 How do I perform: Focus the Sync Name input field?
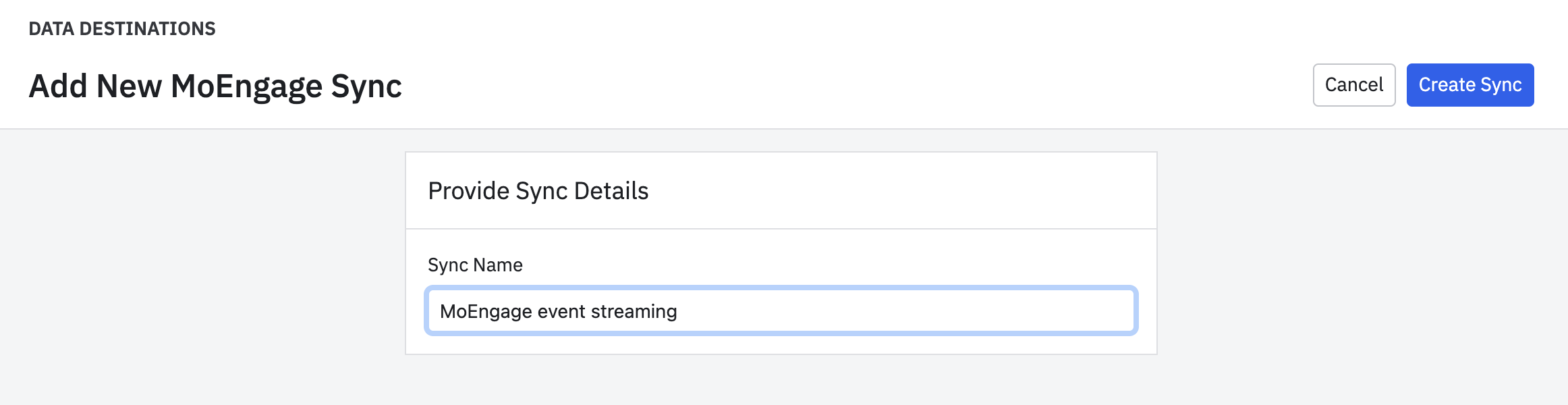781,310
